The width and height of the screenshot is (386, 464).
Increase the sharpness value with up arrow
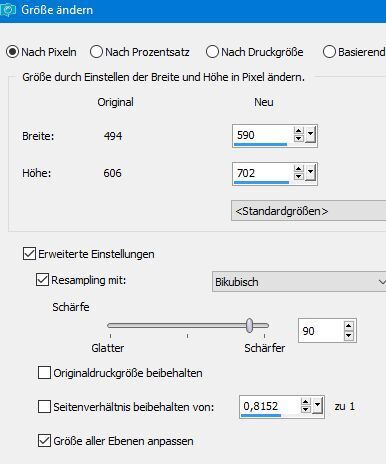pos(349,326)
